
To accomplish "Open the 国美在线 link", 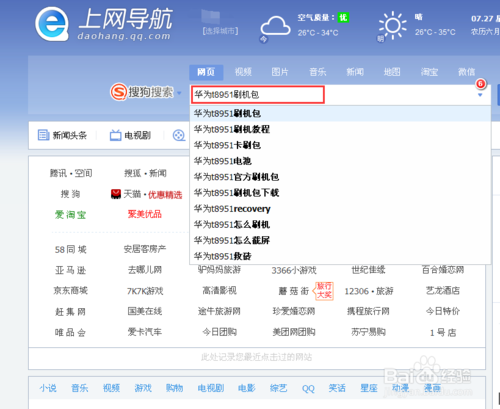I will click(x=145, y=311).
